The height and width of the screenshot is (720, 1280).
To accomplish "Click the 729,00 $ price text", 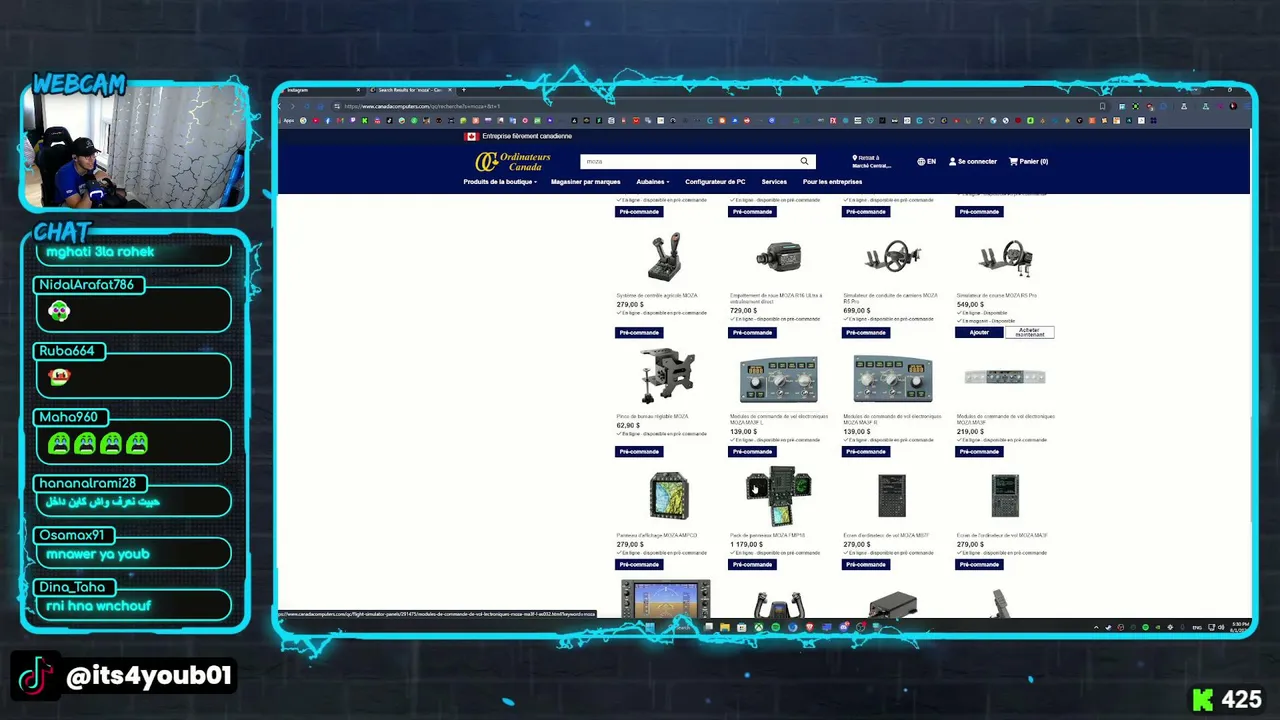I will [743, 311].
